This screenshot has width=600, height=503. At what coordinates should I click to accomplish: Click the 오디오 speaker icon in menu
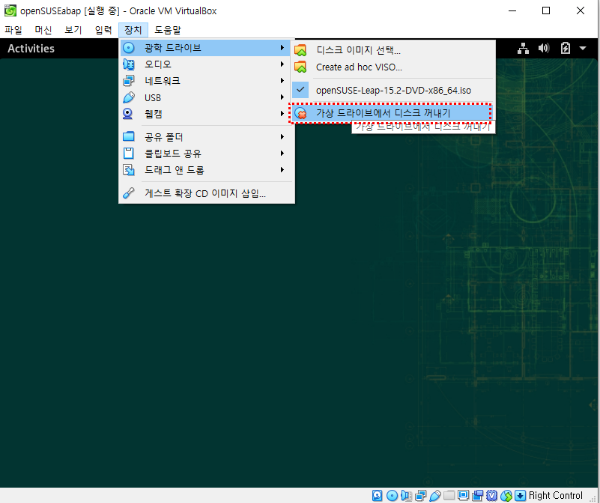[x=129, y=64]
